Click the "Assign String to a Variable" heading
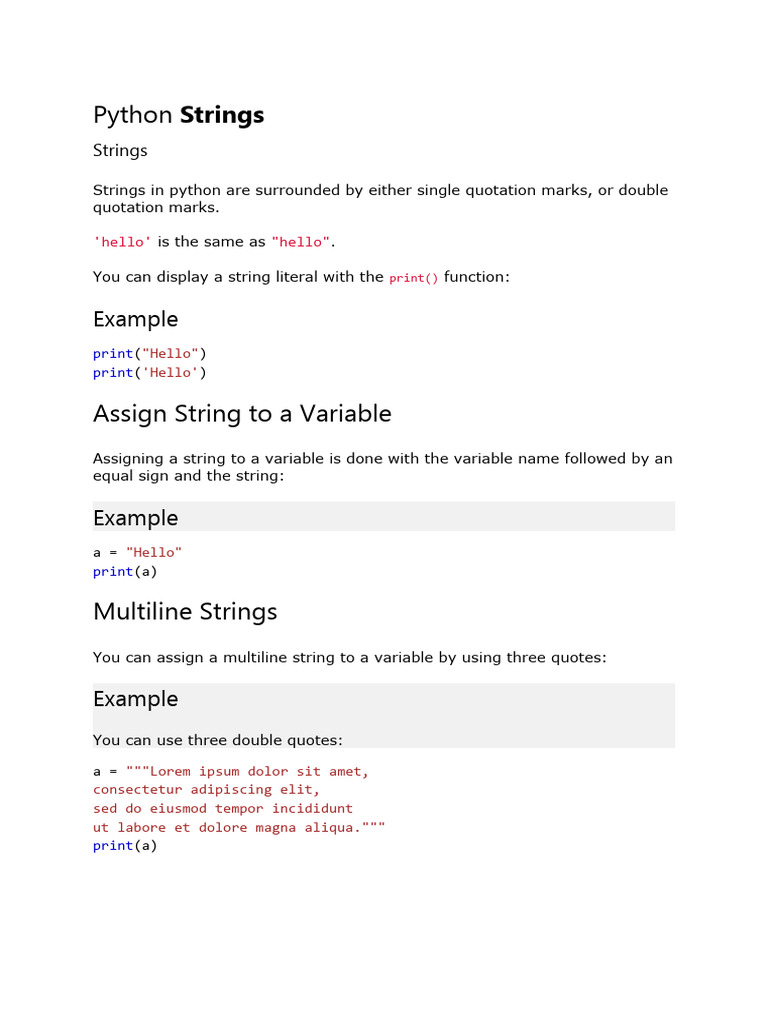The image size is (768, 1024). coord(242,413)
